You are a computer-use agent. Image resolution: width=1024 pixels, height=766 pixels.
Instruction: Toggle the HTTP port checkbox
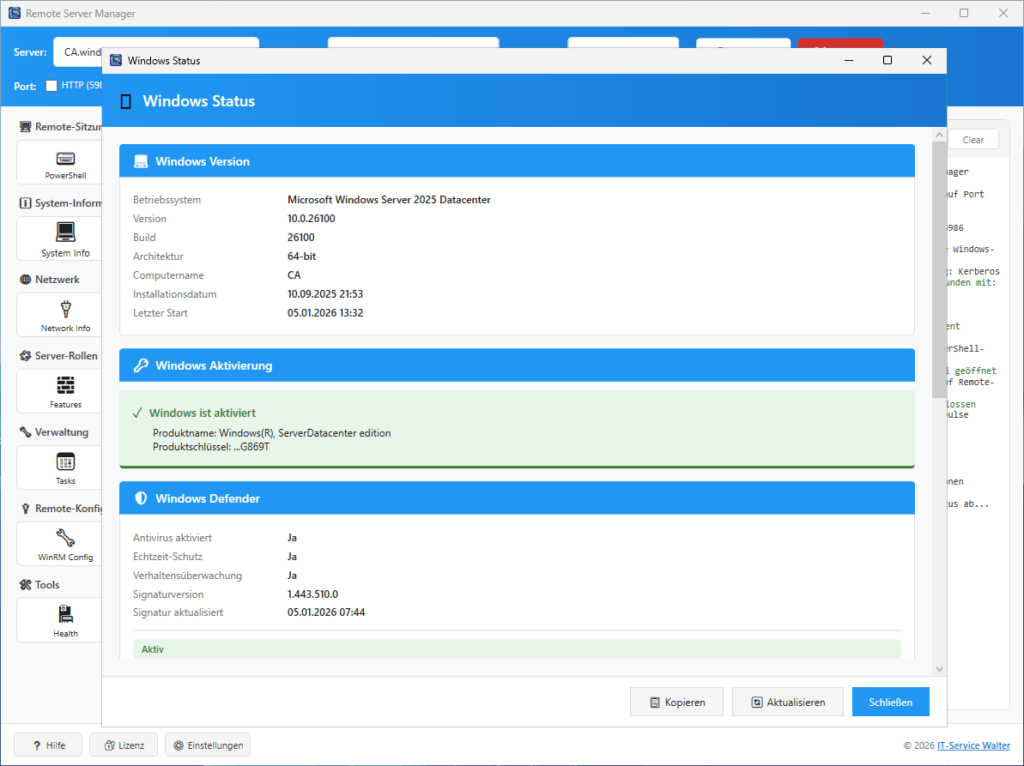pyautogui.click(x=51, y=86)
